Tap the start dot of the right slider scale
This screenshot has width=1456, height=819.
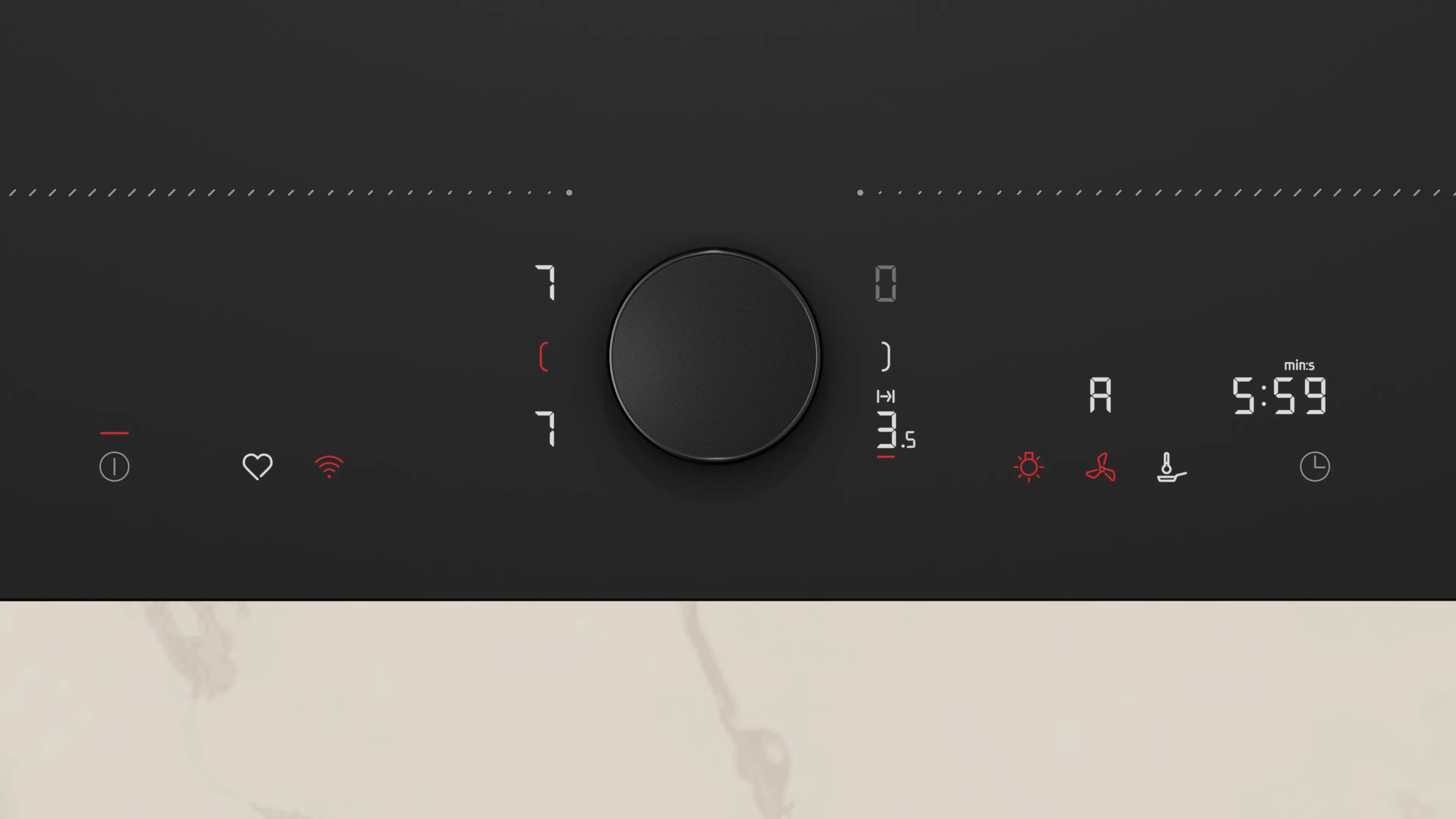(x=860, y=193)
